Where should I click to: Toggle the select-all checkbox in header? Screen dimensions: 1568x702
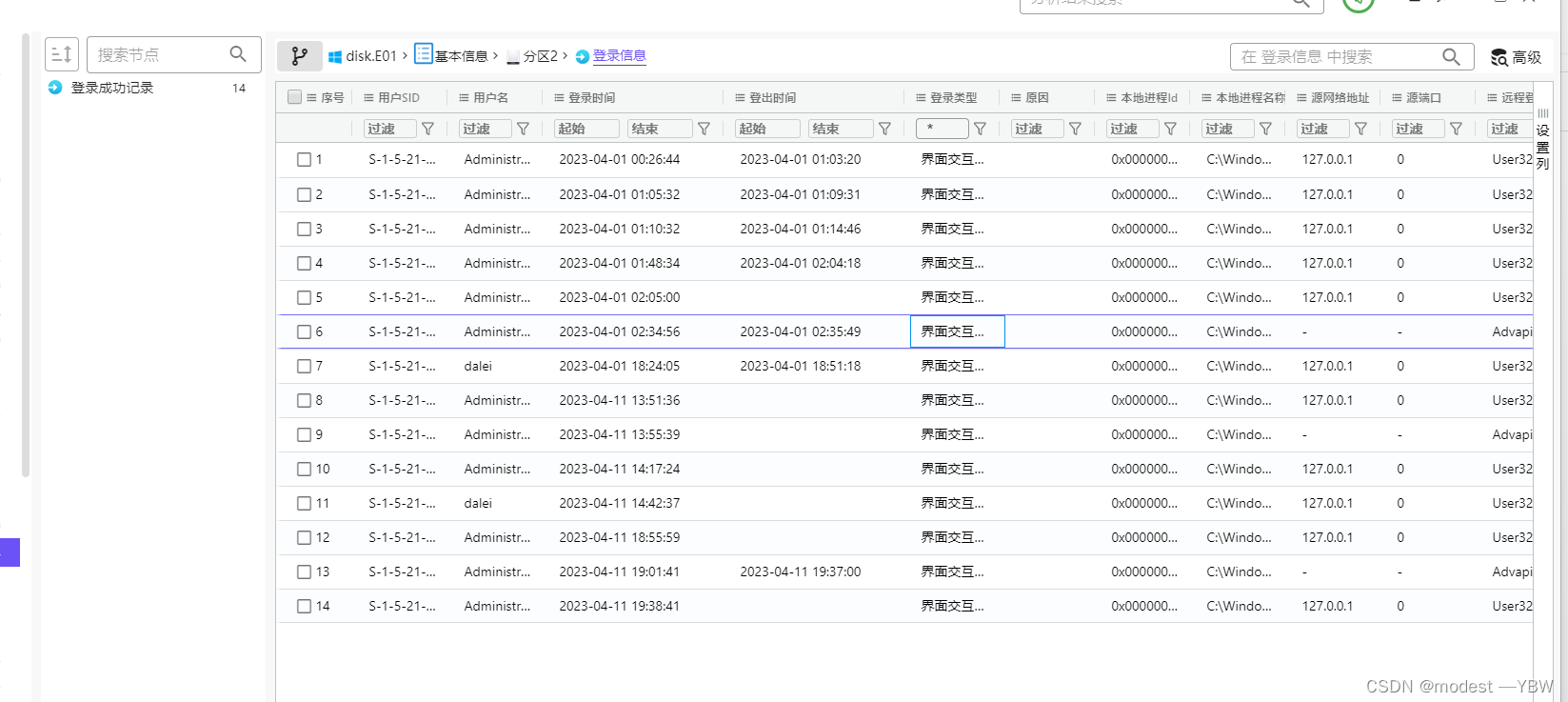(x=295, y=97)
